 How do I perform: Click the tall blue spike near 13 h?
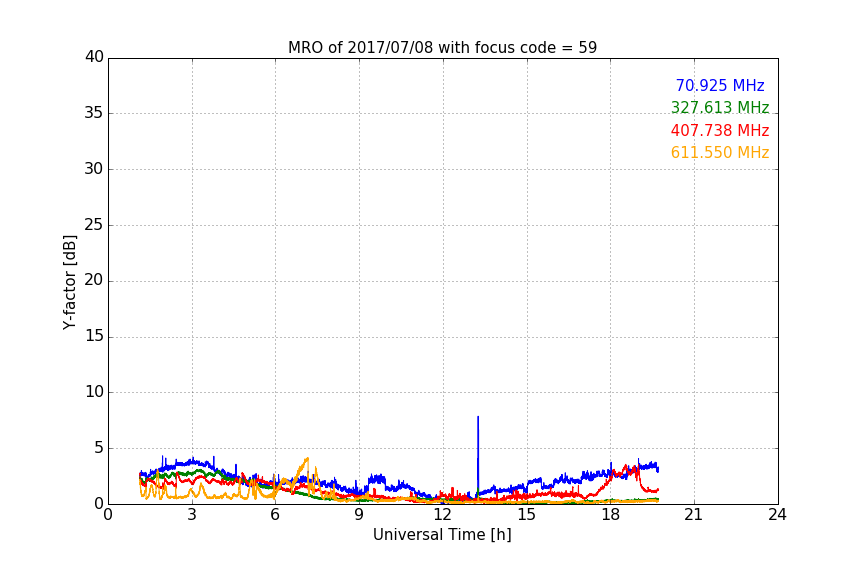coord(478,455)
